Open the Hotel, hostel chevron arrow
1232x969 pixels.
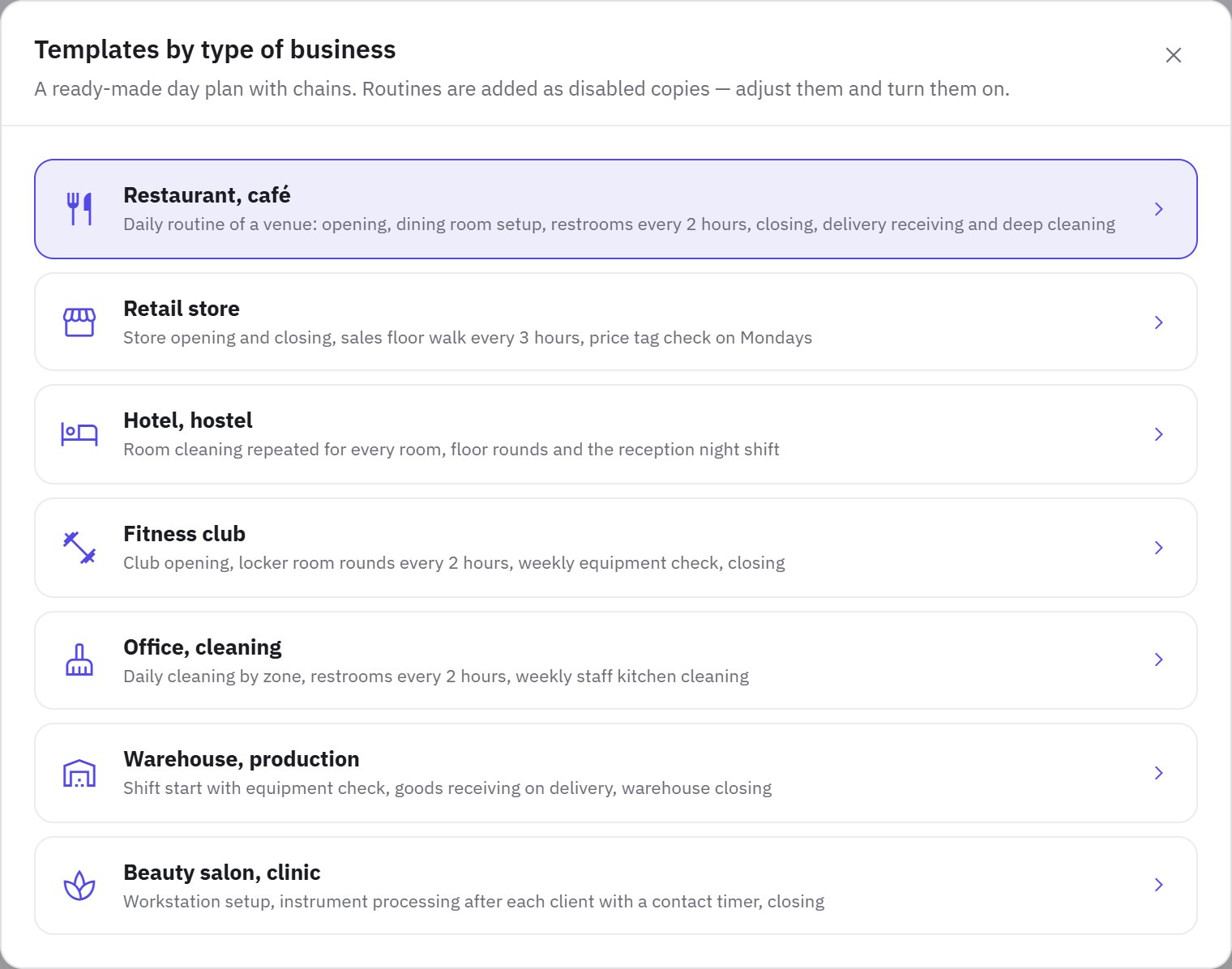[x=1159, y=434]
